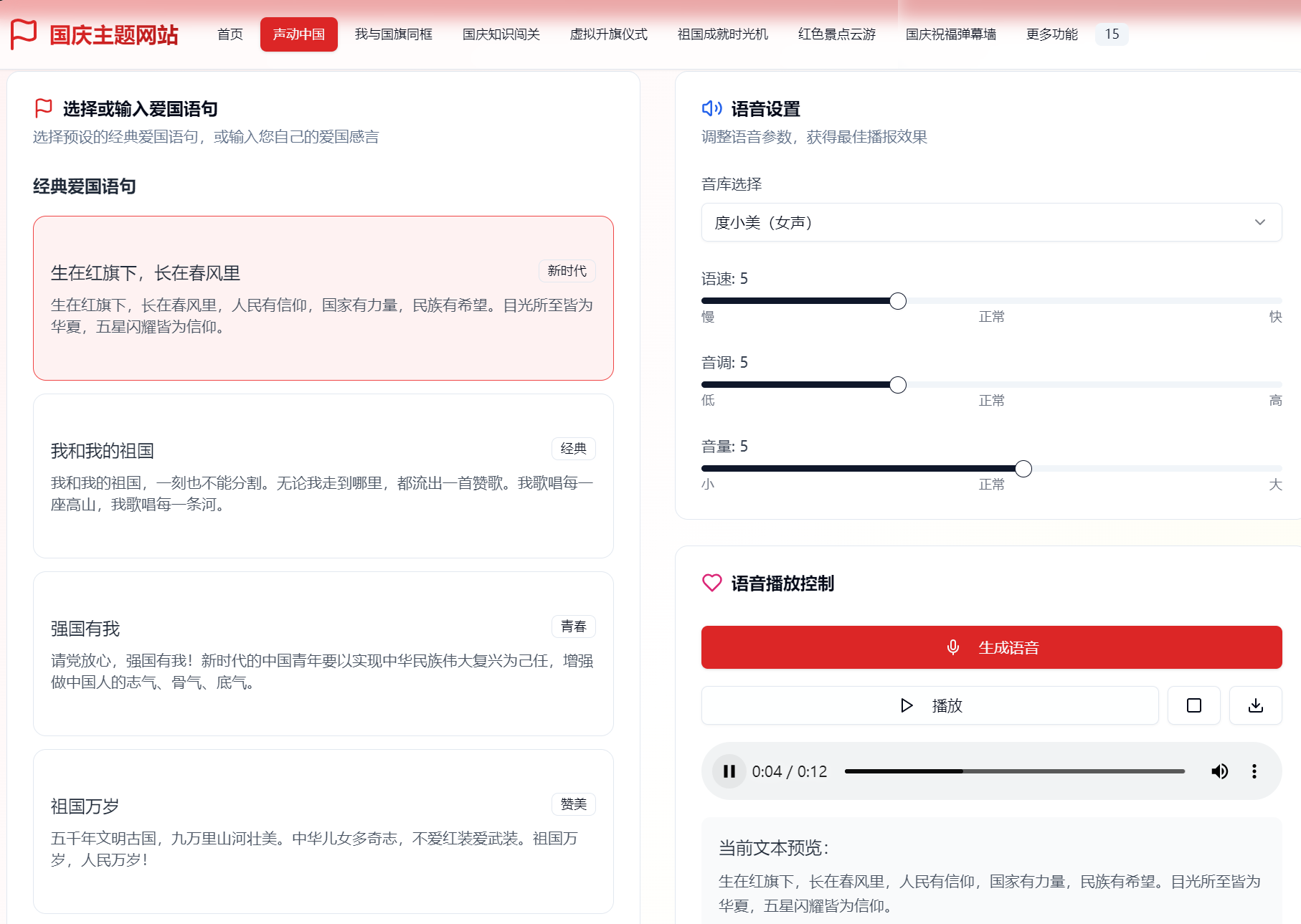Go to the 首页 tab
1301x924 pixels.
pyautogui.click(x=230, y=34)
